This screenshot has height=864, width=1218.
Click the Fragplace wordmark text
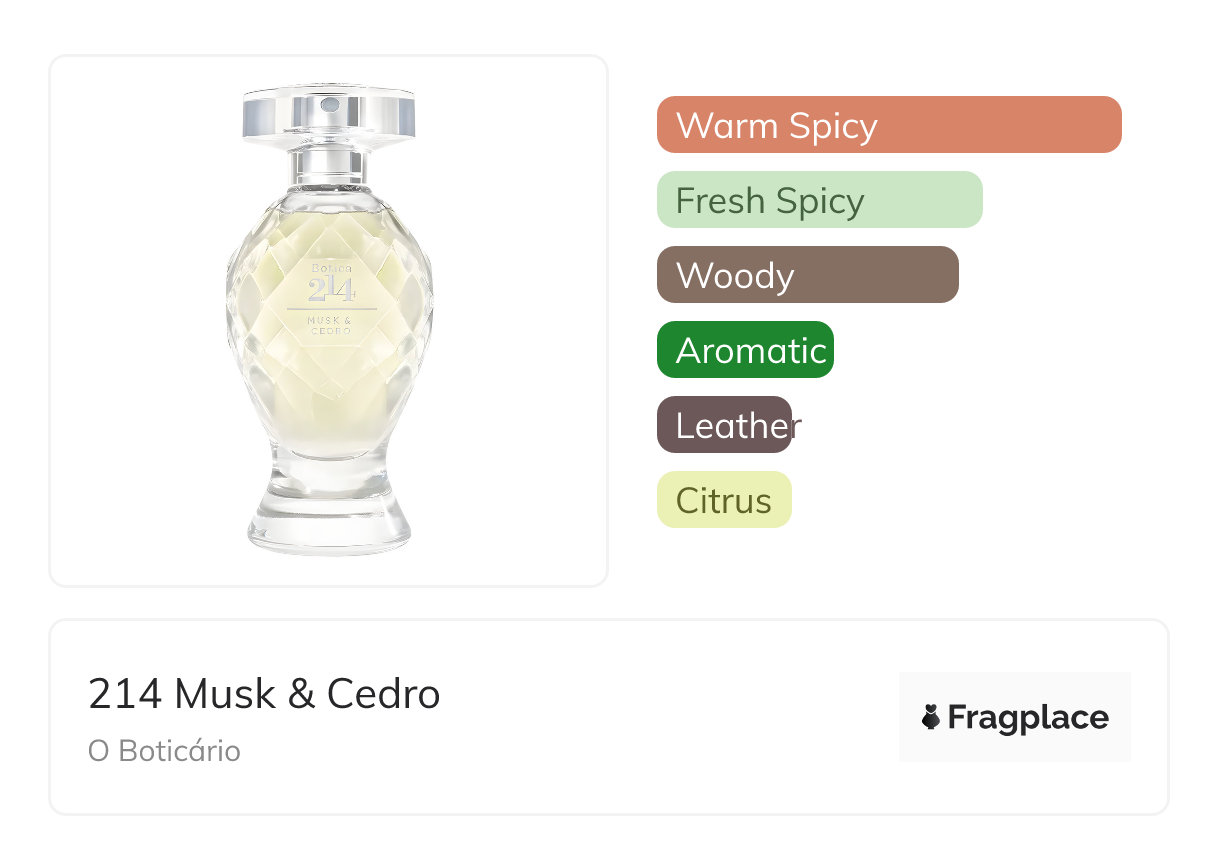click(x=1028, y=717)
